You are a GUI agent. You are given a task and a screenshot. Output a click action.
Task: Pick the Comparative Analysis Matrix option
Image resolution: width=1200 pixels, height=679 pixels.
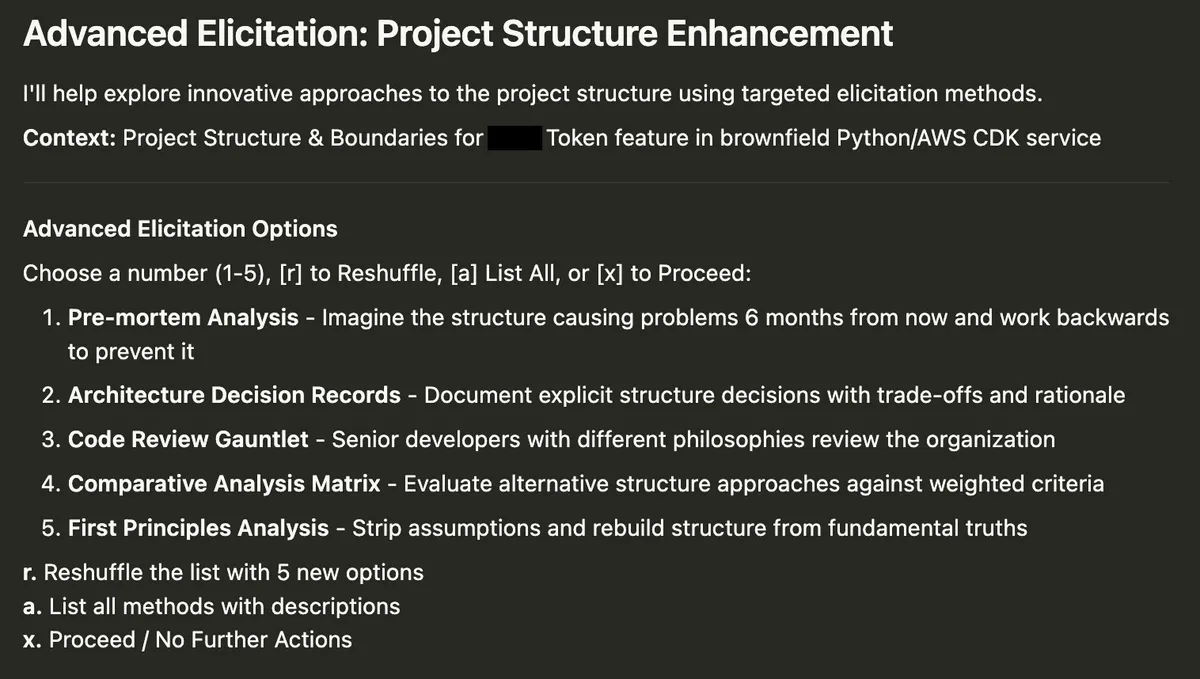pyautogui.click(x=224, y=484)
